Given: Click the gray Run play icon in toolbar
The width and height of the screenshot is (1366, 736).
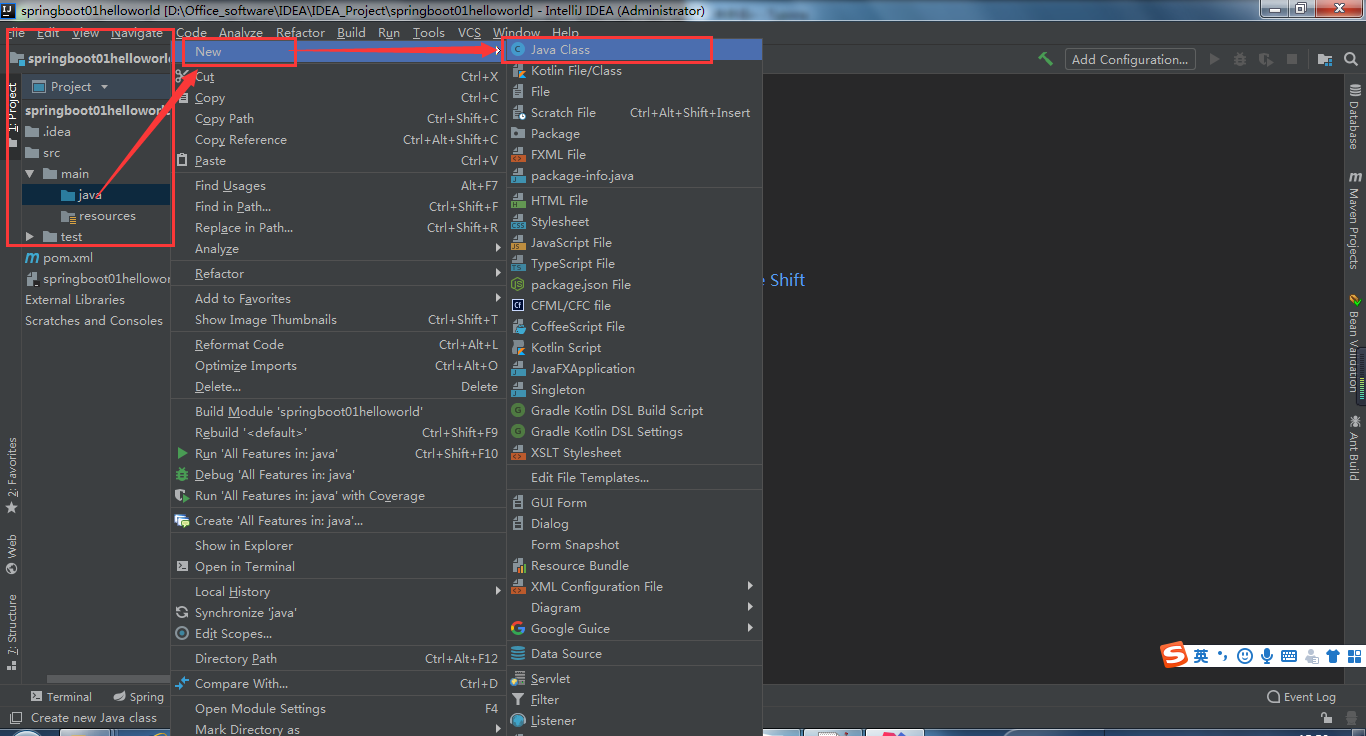Looking at the screenshot, I should (x=1214, y=59).
